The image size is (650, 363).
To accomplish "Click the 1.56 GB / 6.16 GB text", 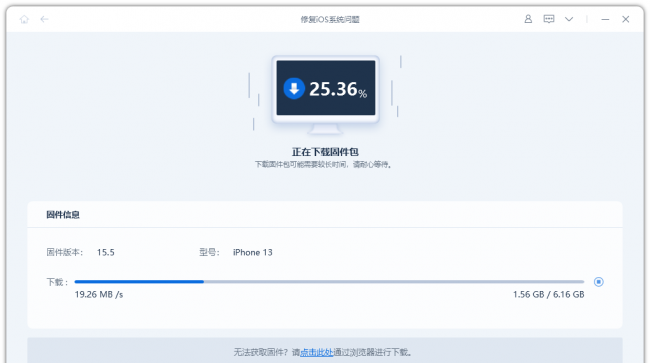I will (548, 295).
